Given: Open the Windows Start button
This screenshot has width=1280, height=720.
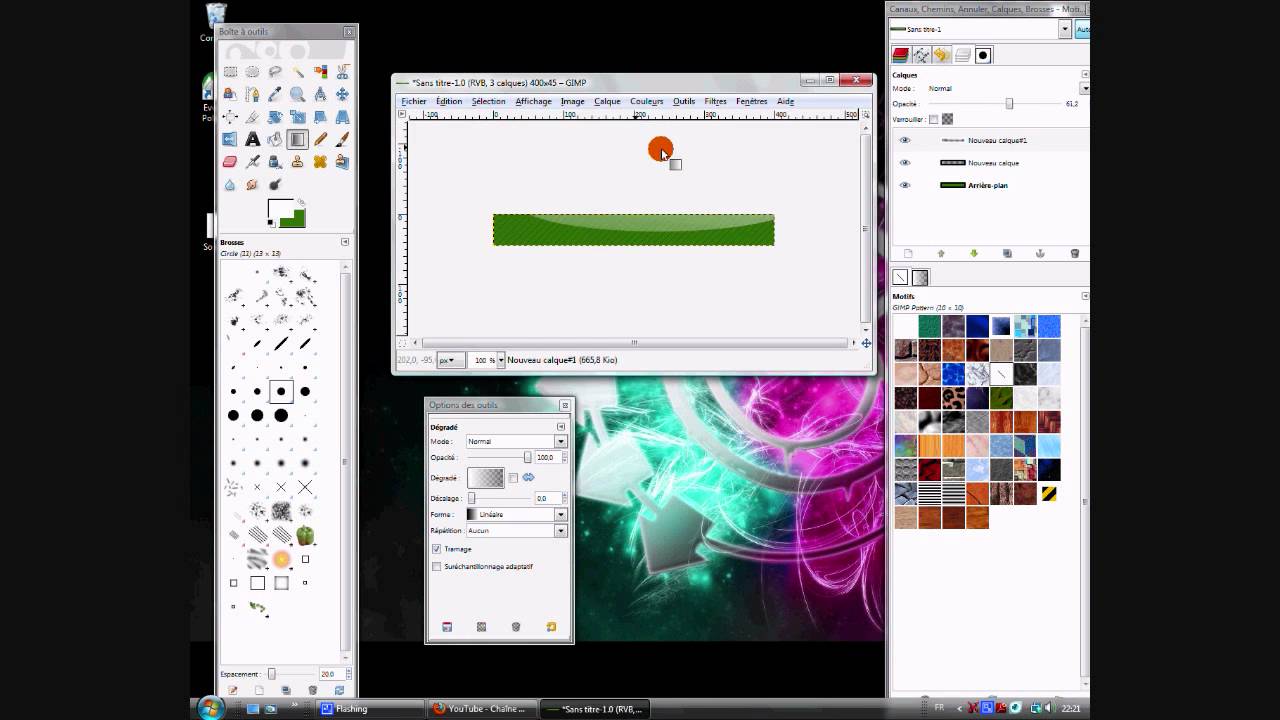Looking at the screenshot, I should pyautogui.click(x=211, y=709).
